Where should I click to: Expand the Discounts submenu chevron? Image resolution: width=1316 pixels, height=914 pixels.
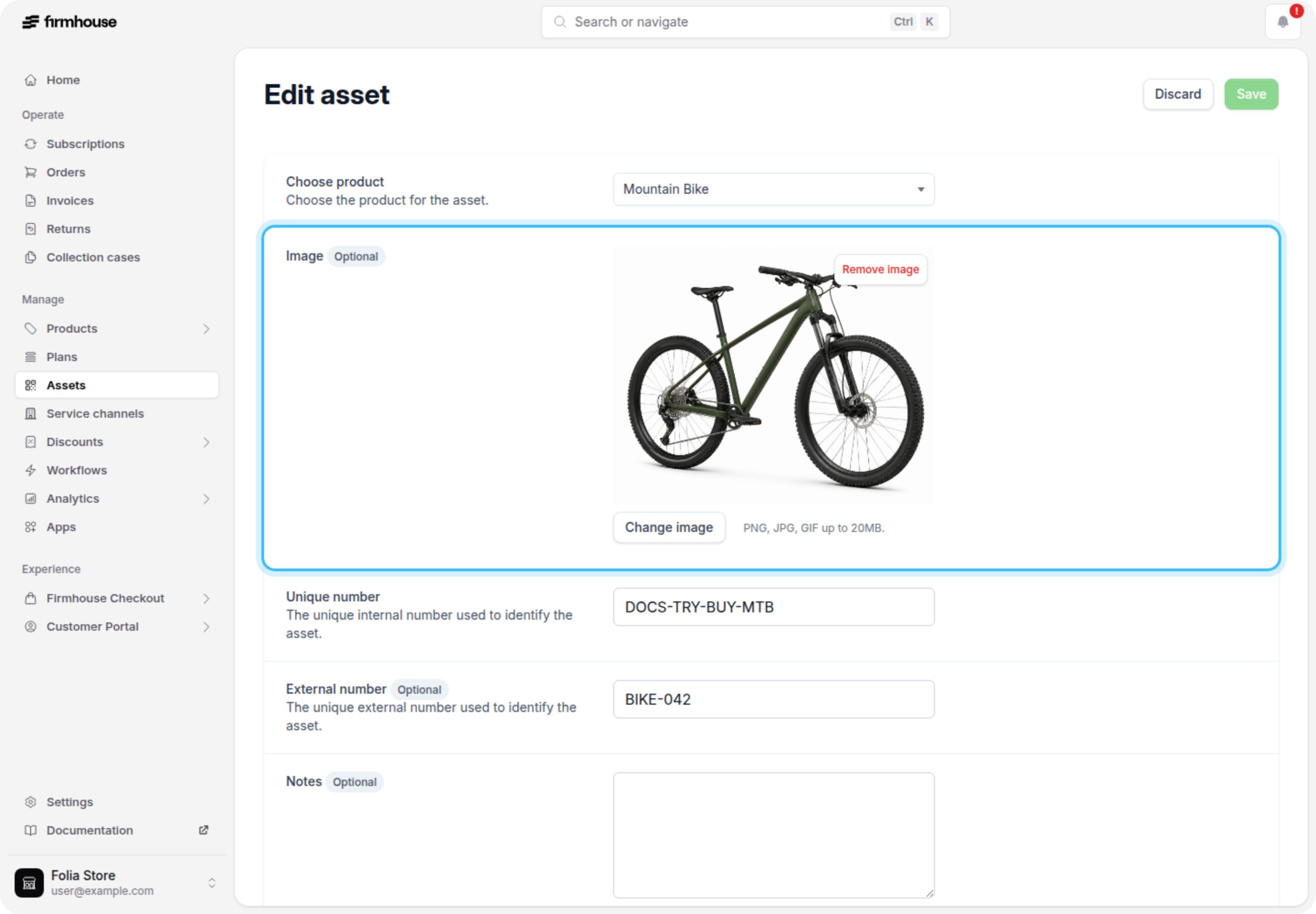(x=206, y=442)
